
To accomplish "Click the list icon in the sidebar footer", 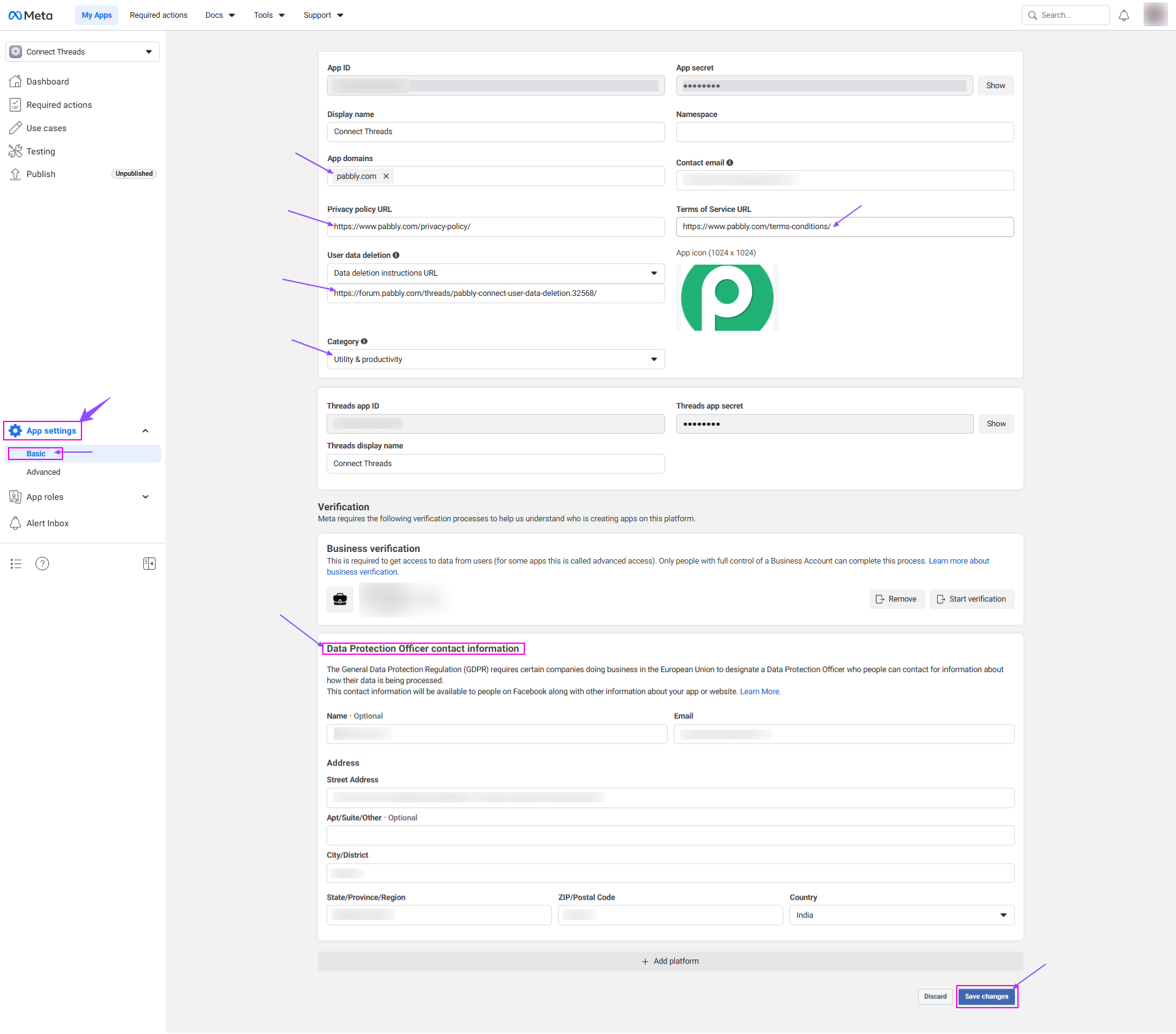I will click(x=16, y=564).
